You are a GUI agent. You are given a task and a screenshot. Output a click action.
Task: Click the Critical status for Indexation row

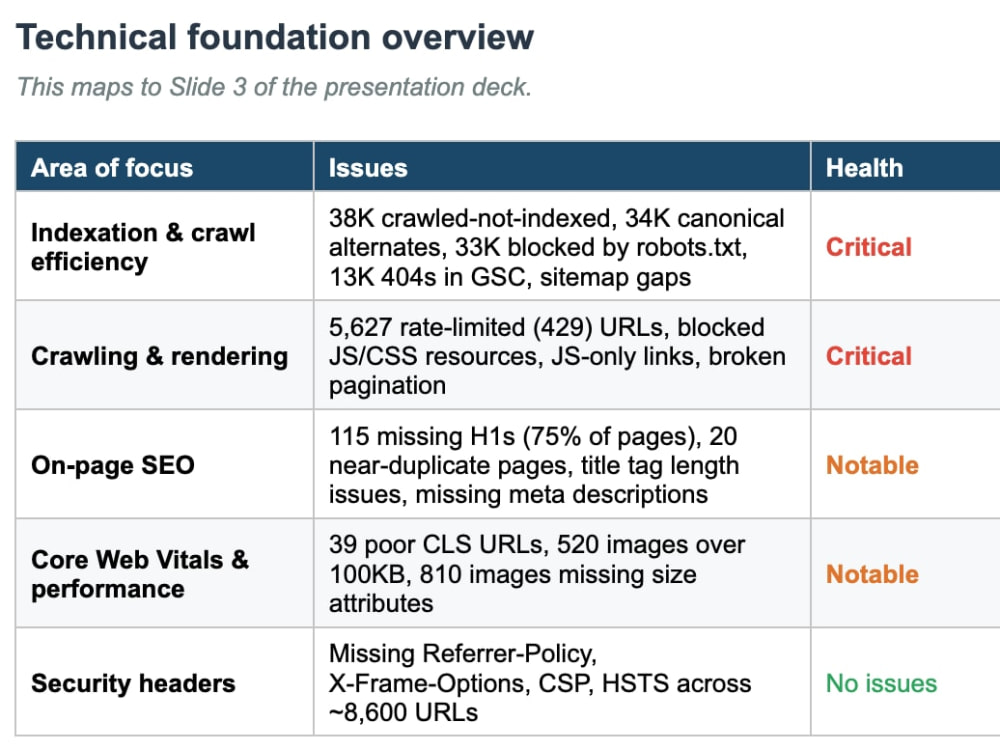[869, 247]
